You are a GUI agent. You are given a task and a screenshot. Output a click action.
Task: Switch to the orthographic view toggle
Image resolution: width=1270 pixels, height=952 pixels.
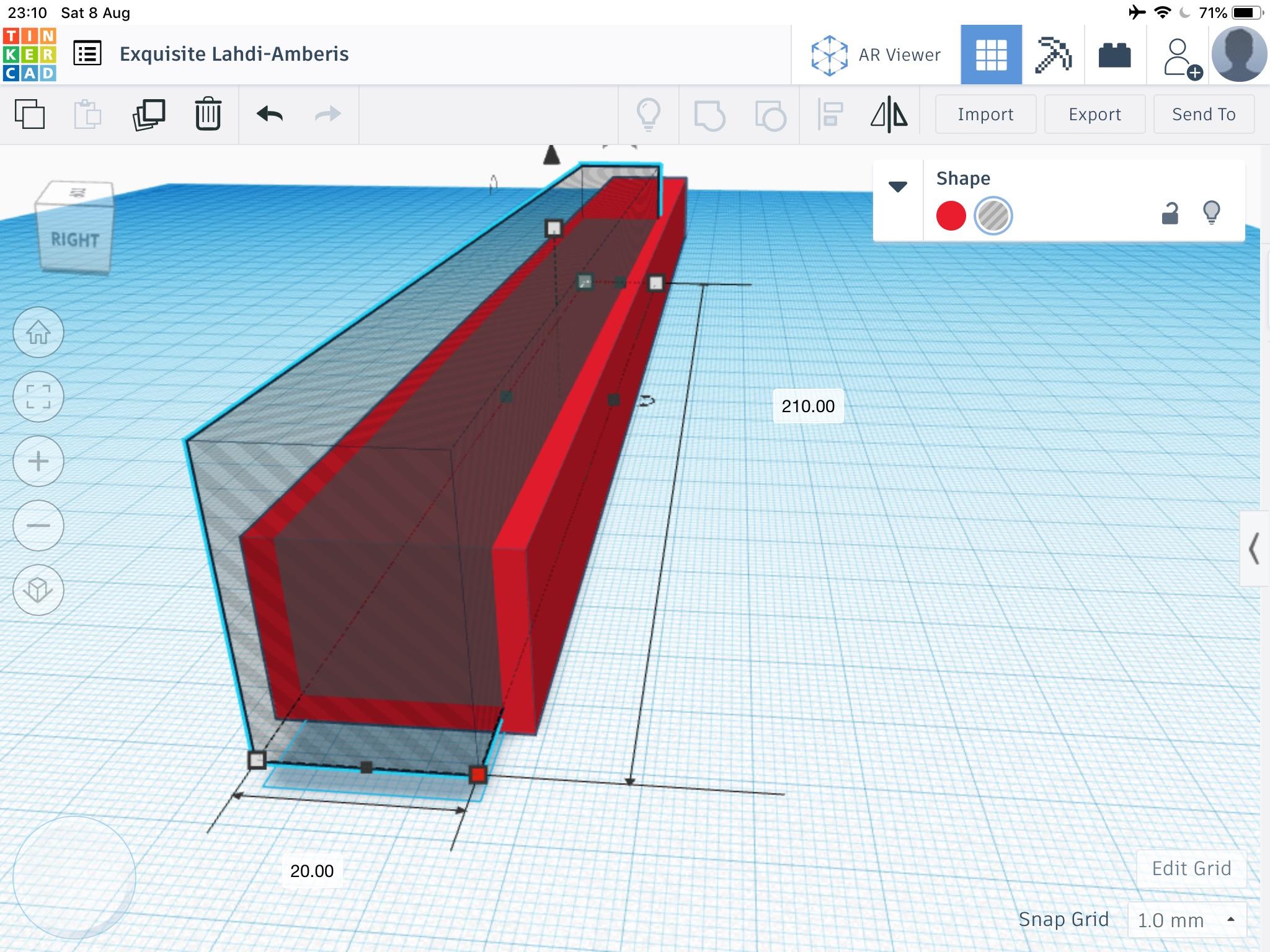pyautogui.click(x=38, y=590)
